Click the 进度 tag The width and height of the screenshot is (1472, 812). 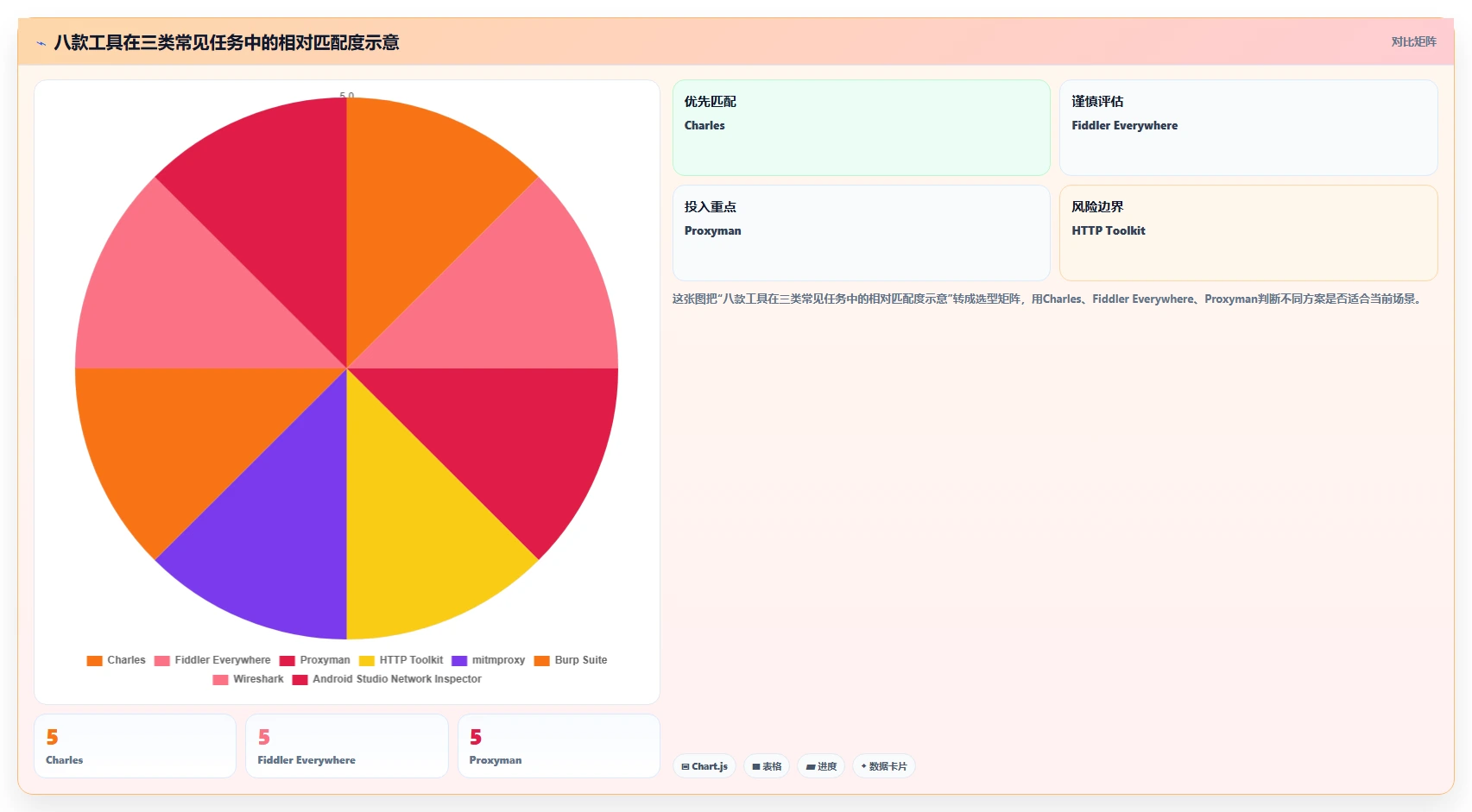click(x=821, y=766)
